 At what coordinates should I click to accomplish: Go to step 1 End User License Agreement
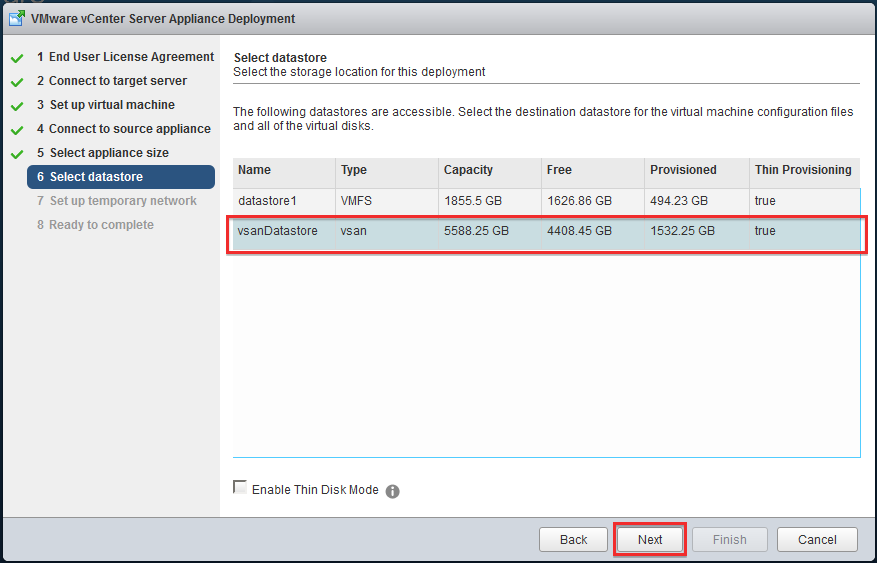[x=125, y=57]
